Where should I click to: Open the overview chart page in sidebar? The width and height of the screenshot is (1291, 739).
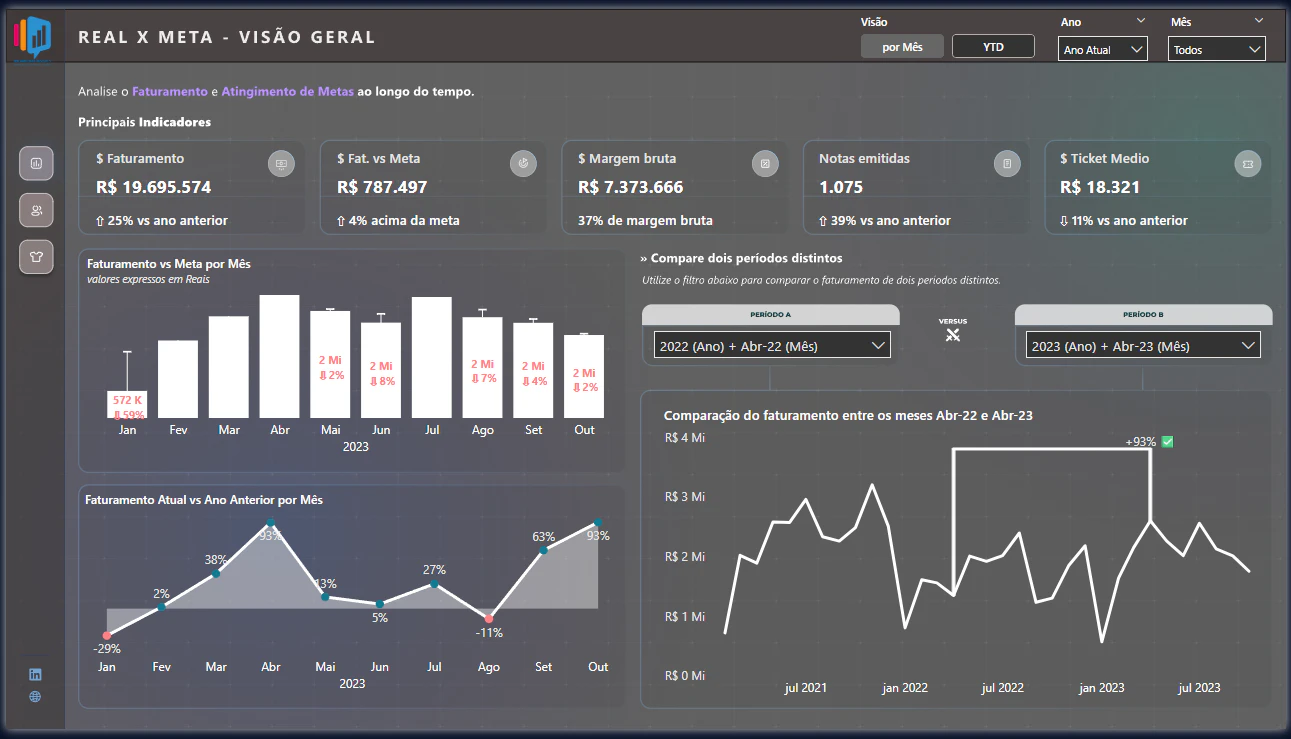36,163
